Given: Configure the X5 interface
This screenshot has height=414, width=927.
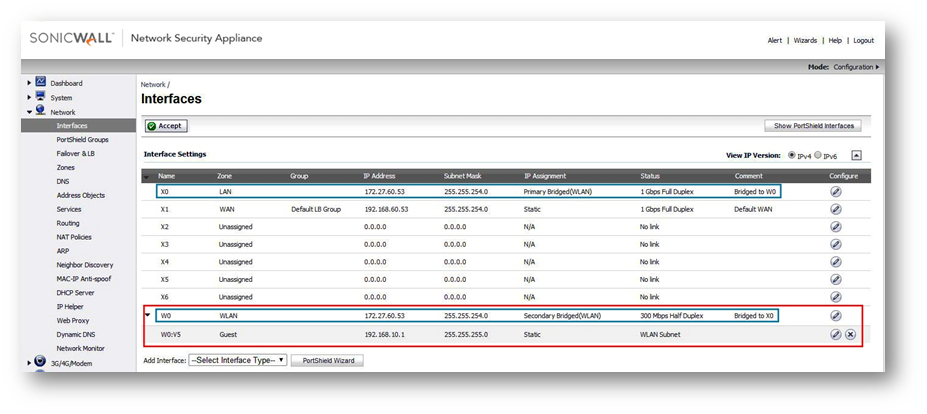Looking at the screenshot, I should 835,279.
